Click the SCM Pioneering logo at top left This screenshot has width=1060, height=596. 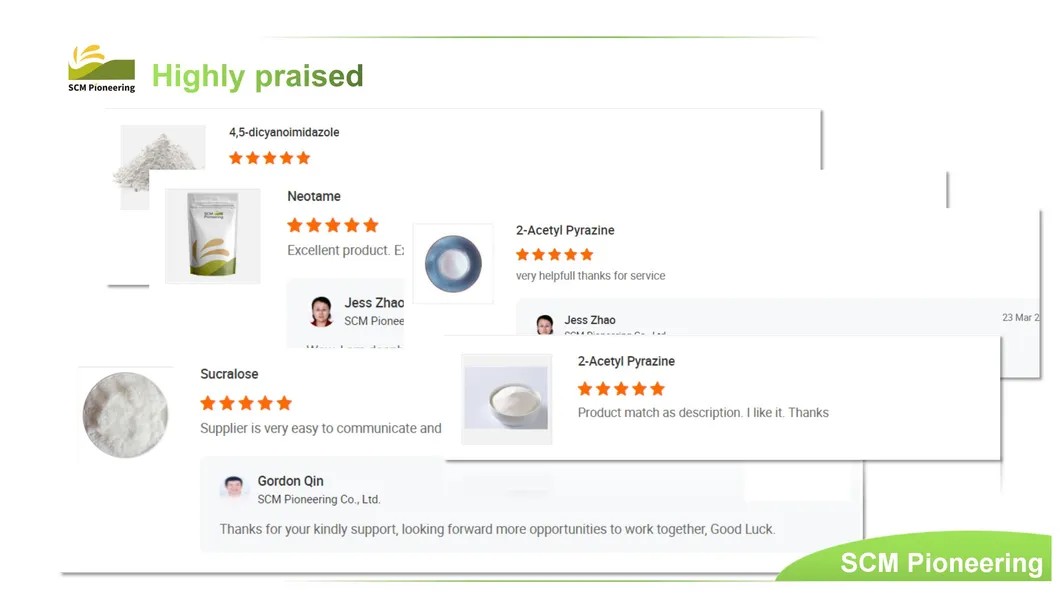[x=101, y=68]
